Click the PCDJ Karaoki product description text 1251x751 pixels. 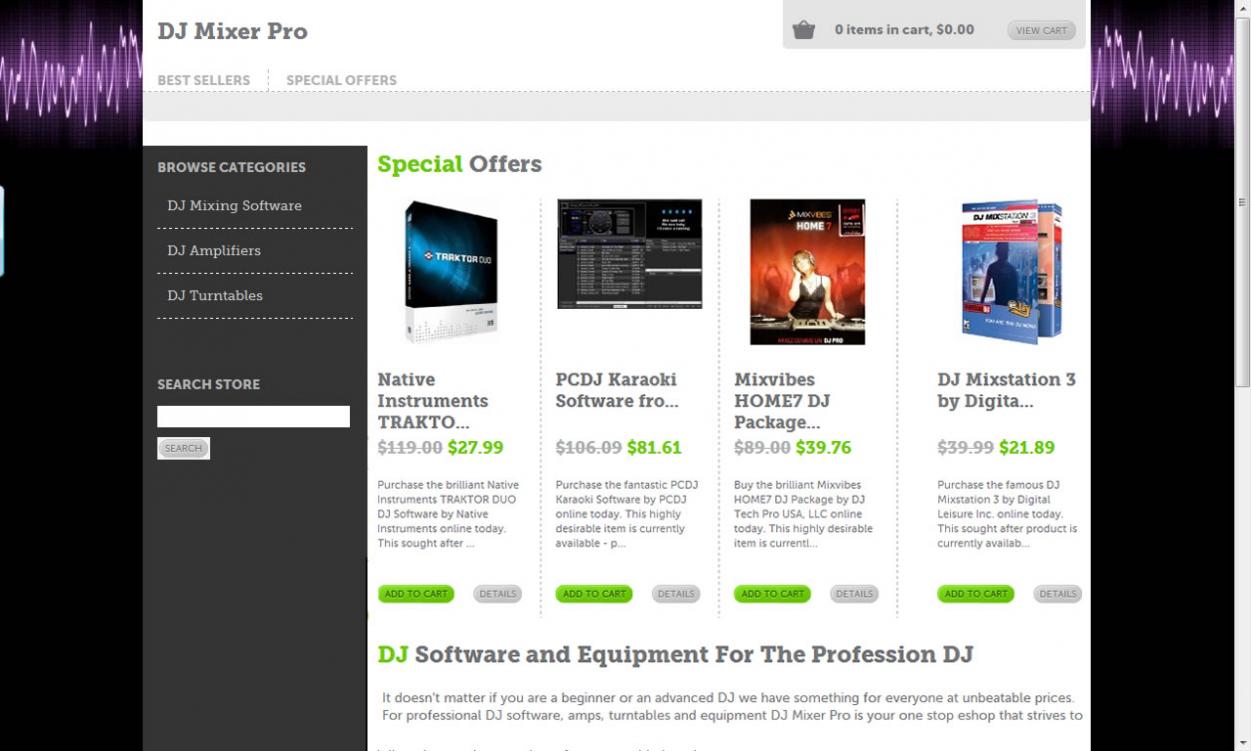[627, 514]
